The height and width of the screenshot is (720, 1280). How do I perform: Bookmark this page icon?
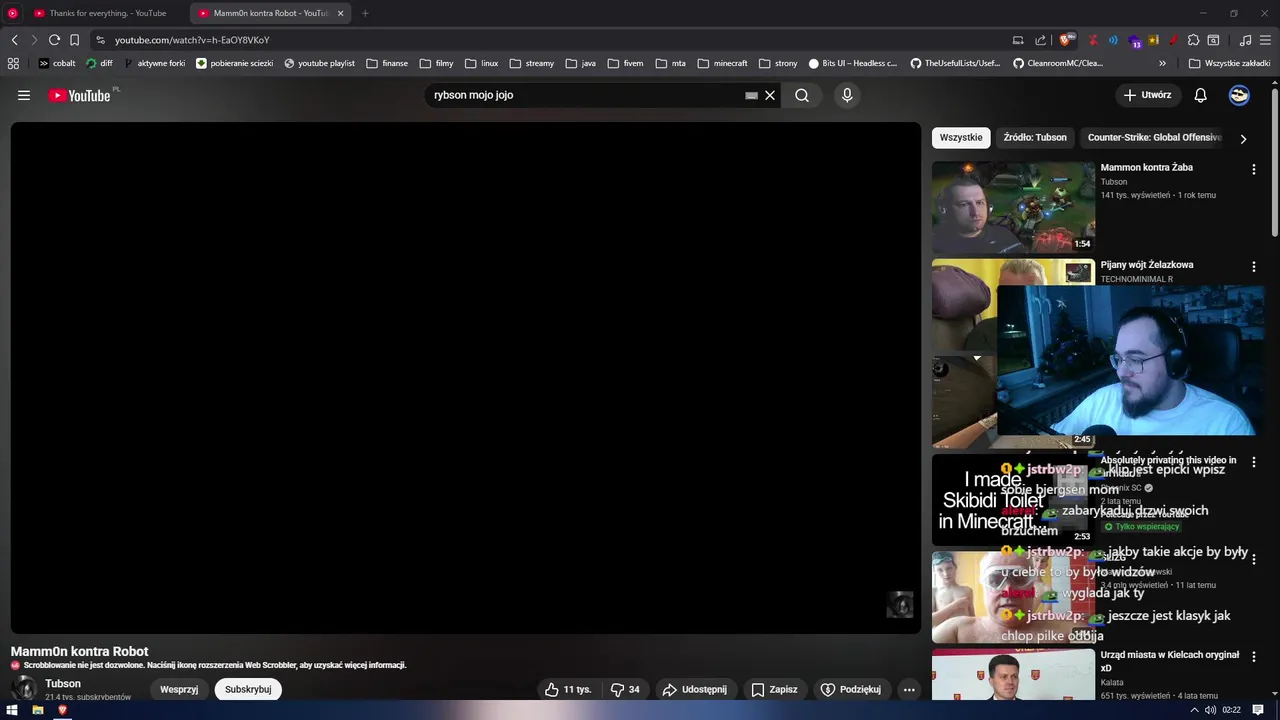[74, 40]
